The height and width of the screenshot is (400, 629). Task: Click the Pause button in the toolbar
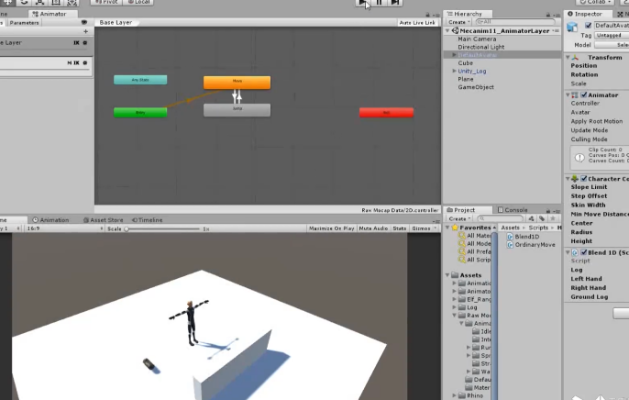379,2
